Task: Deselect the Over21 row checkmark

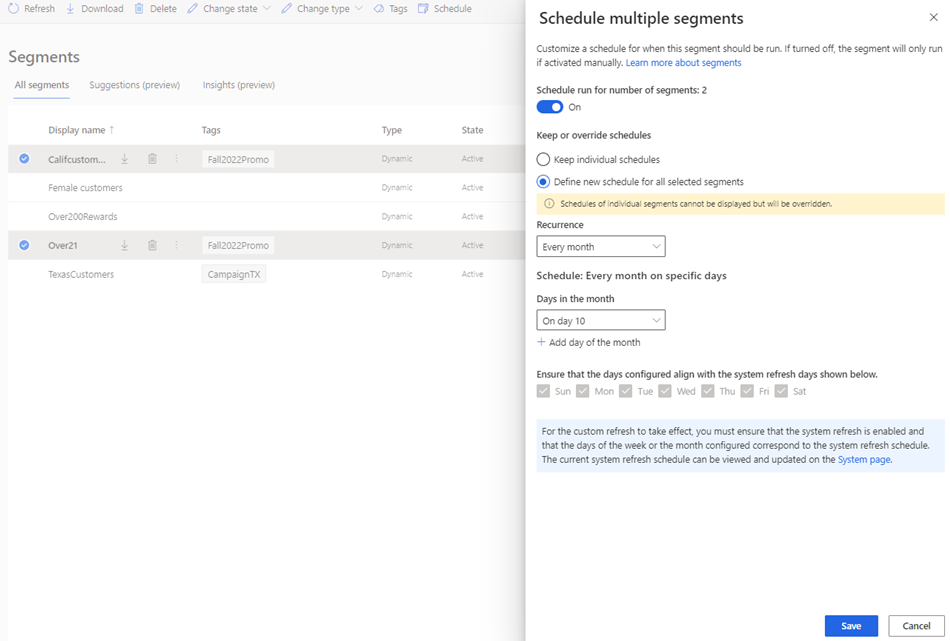Action: [24, 245]
